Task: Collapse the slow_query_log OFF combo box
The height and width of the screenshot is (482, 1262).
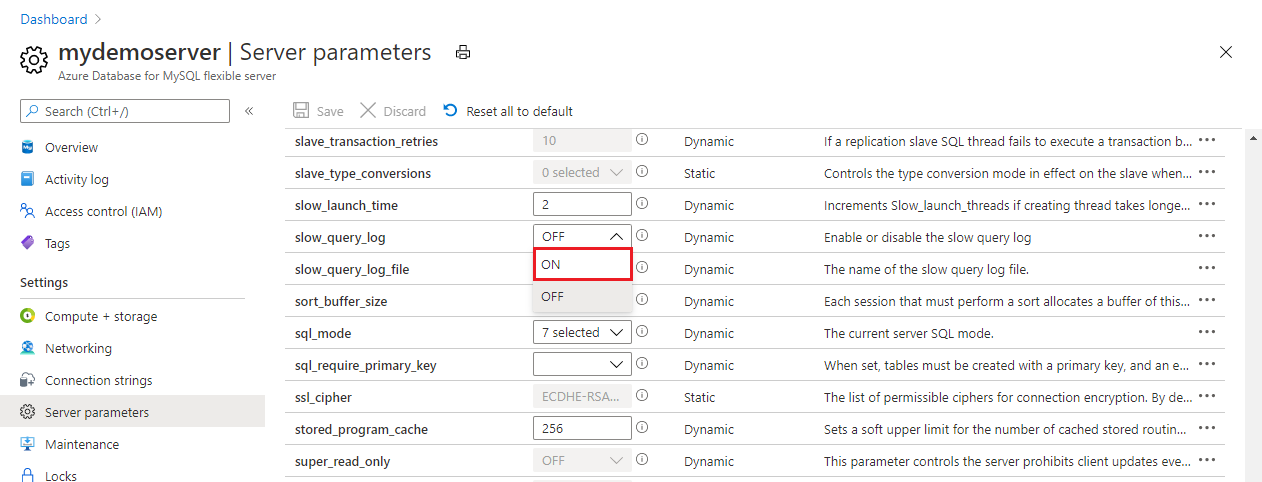Action: 582,236
